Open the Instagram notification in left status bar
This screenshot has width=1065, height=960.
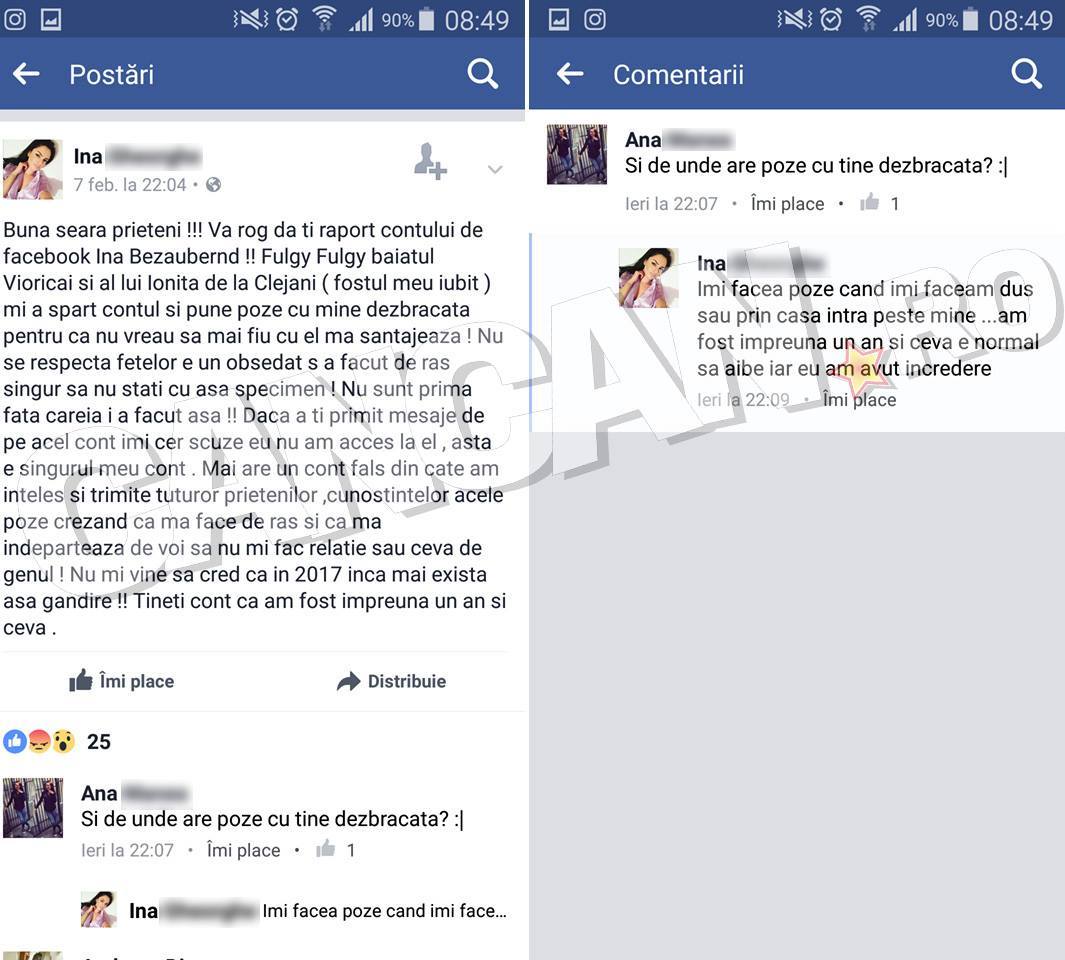tap(15, 19)
